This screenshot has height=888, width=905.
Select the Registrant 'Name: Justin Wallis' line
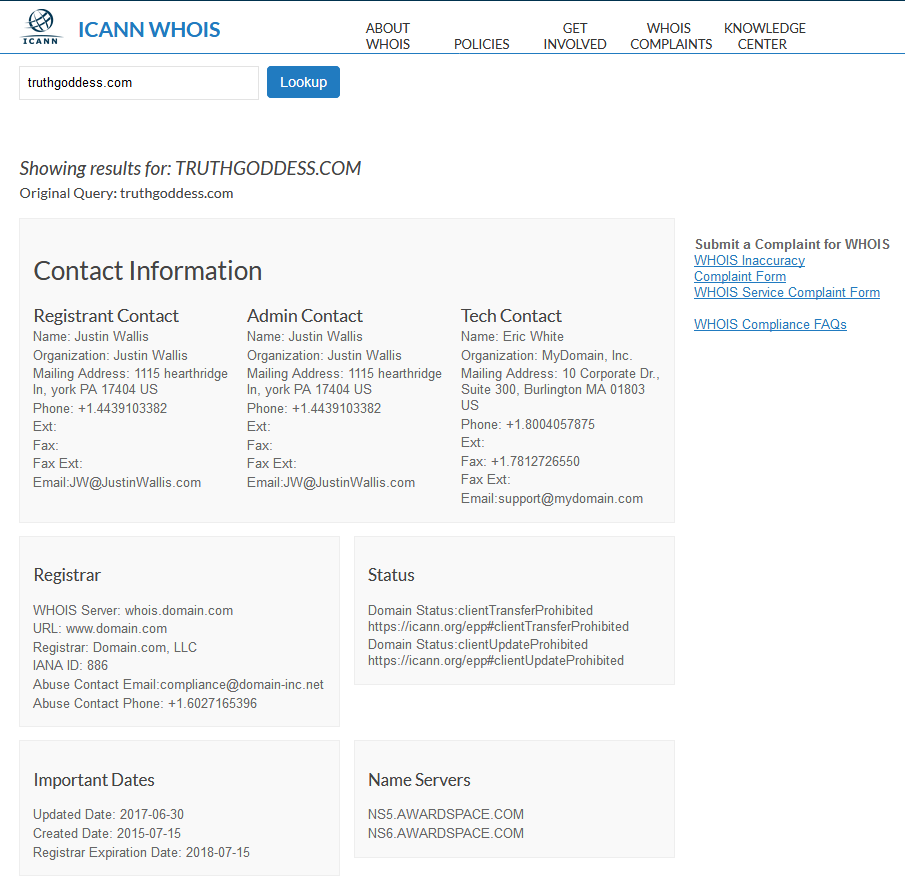click(91, 336)
